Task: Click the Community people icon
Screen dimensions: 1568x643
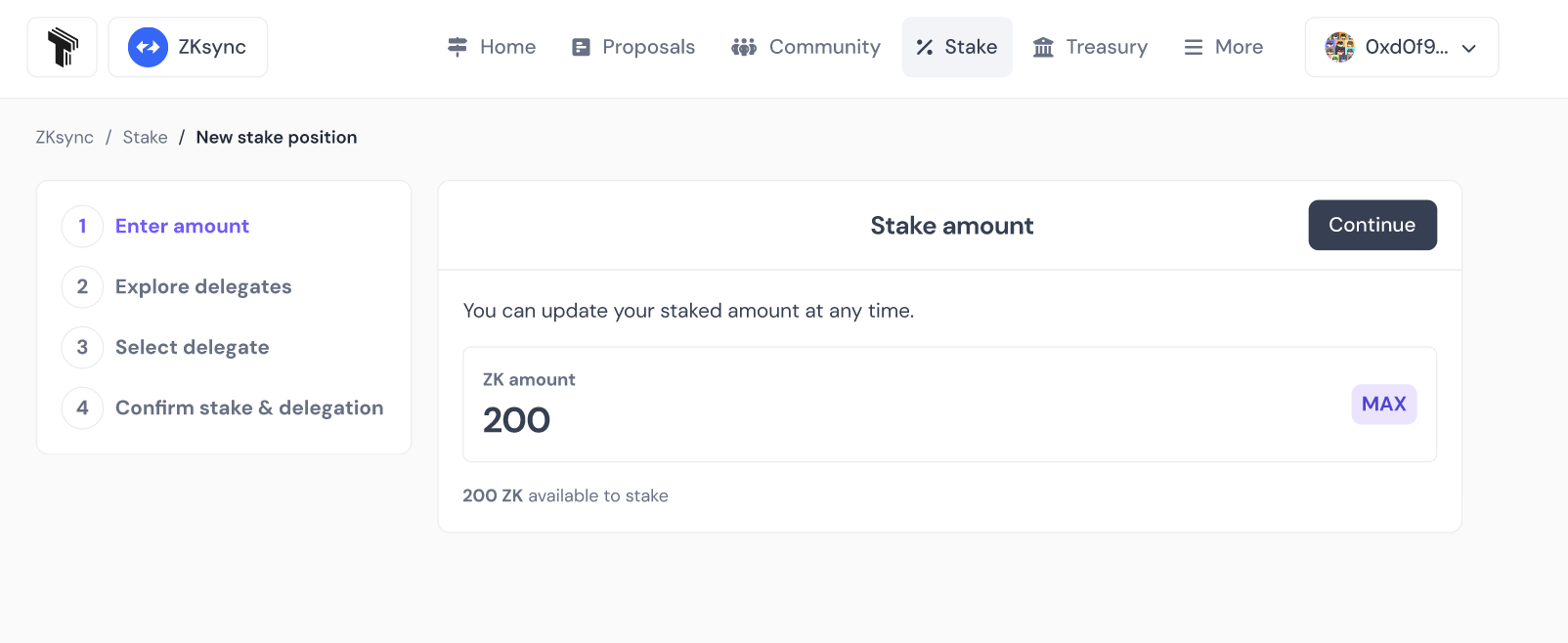Action: [x=744, y=47]
